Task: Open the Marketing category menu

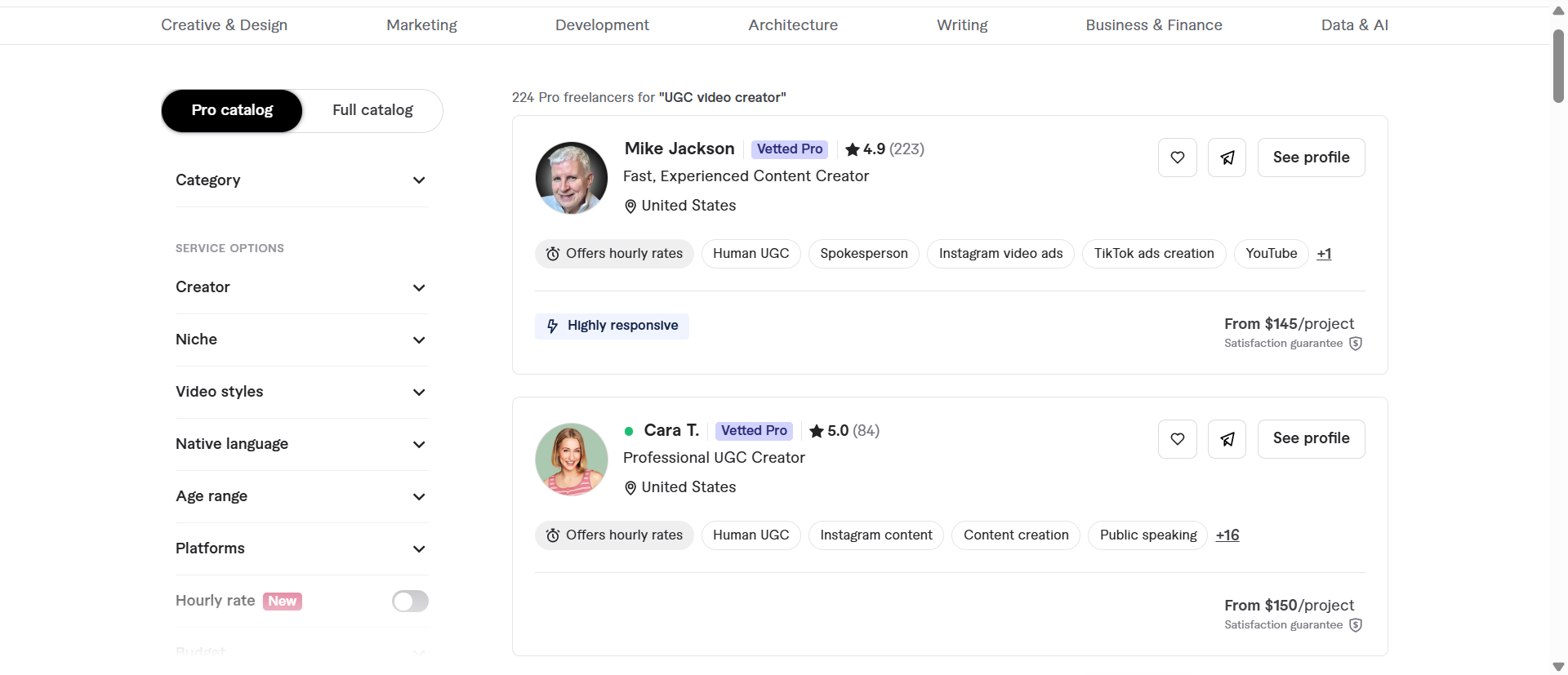Action: (421, 25)
